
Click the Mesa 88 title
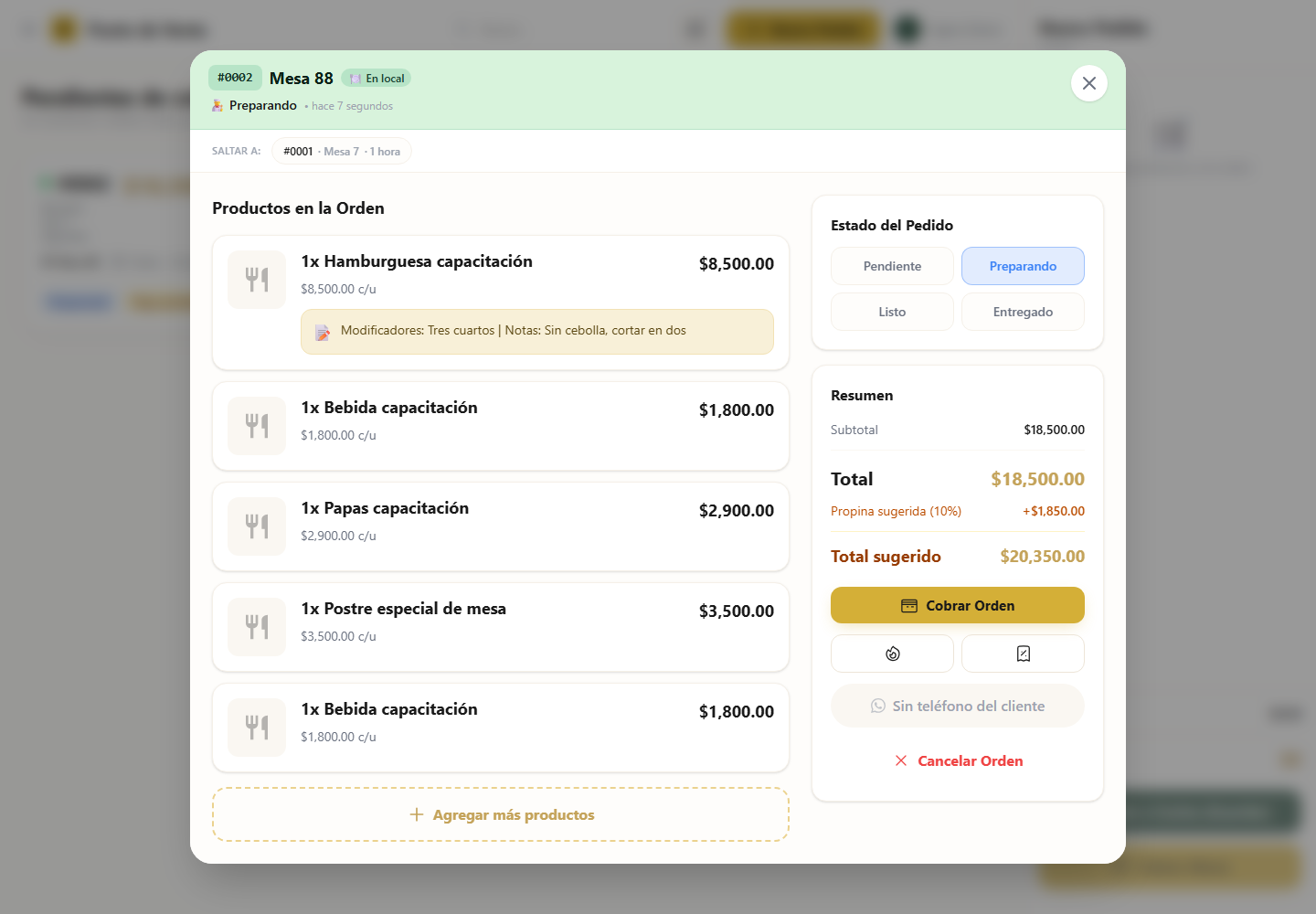click(302, 79)
